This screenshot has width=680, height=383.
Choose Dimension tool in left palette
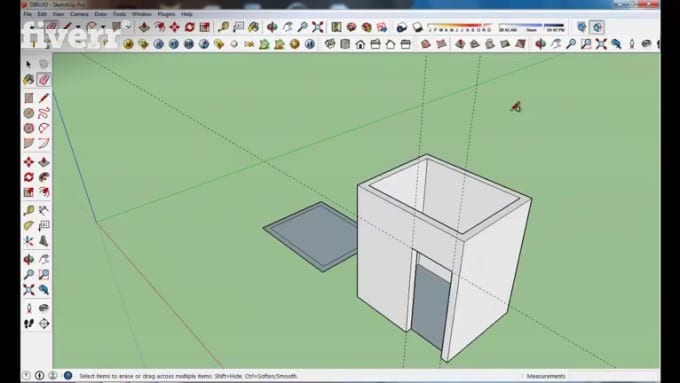[43, 210]
